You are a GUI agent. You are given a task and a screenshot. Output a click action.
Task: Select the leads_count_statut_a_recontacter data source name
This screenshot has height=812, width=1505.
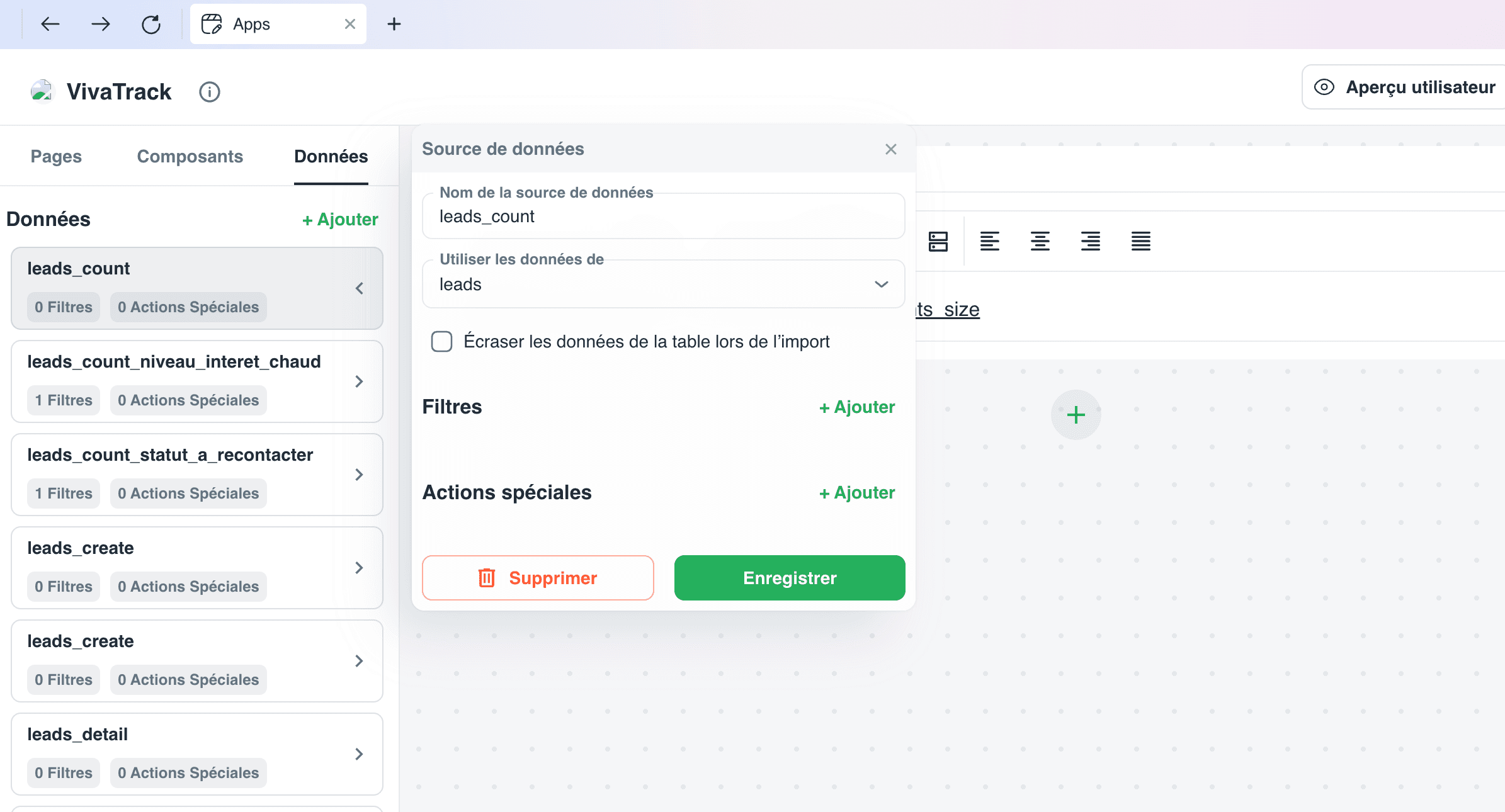[x=170, y=454]
